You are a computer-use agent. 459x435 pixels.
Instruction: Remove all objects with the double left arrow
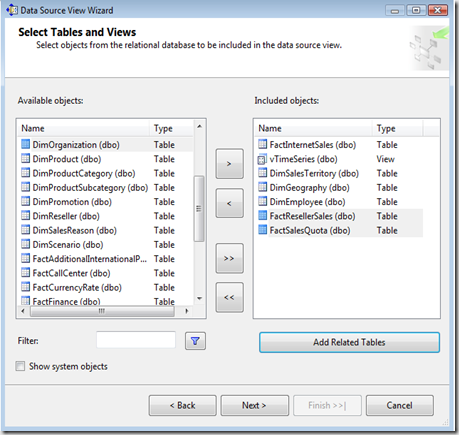click(x=229, y=297)
